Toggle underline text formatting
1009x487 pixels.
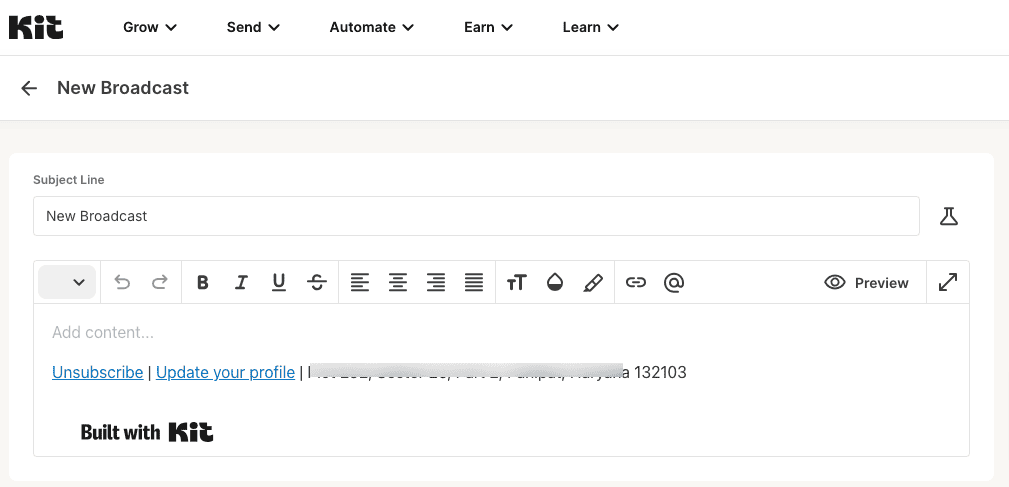[x=279, y=283]
